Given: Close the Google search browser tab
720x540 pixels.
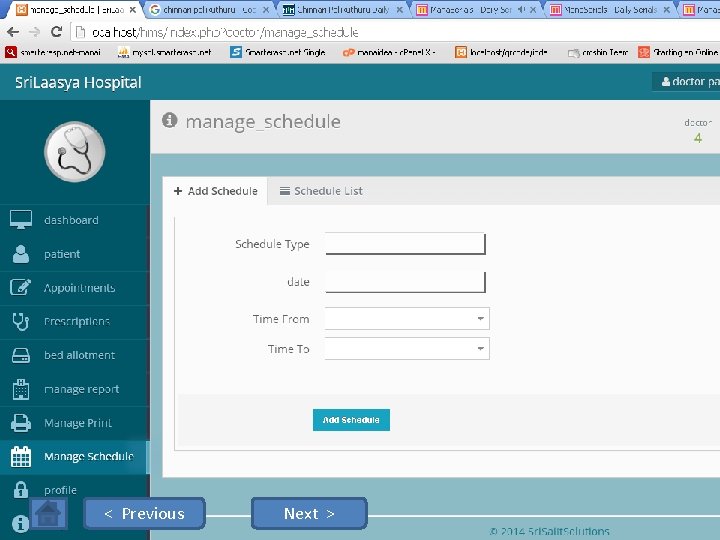Looking at the screenshot, I should [266, 10].
